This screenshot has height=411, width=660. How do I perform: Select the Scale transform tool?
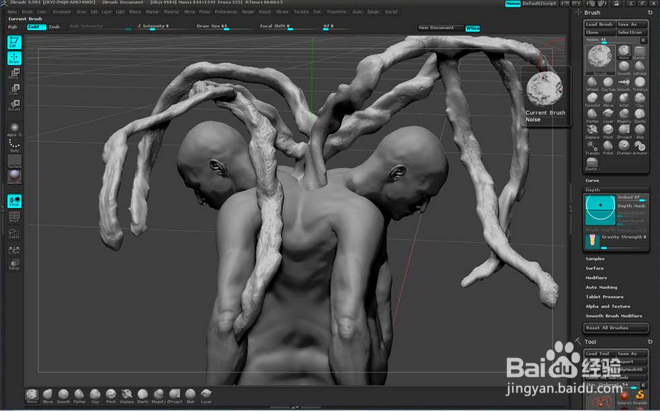point(14,89)
